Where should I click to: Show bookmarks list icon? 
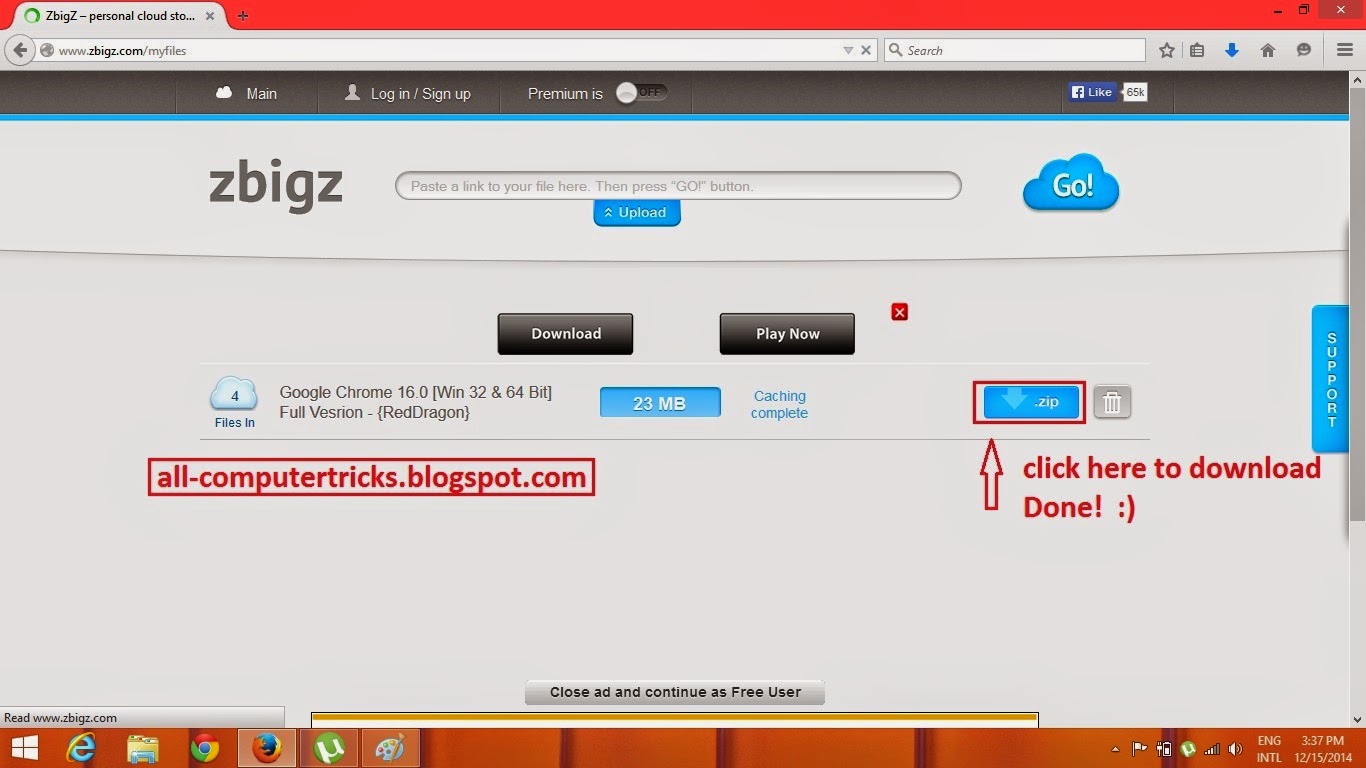(x=1197, y=50)
